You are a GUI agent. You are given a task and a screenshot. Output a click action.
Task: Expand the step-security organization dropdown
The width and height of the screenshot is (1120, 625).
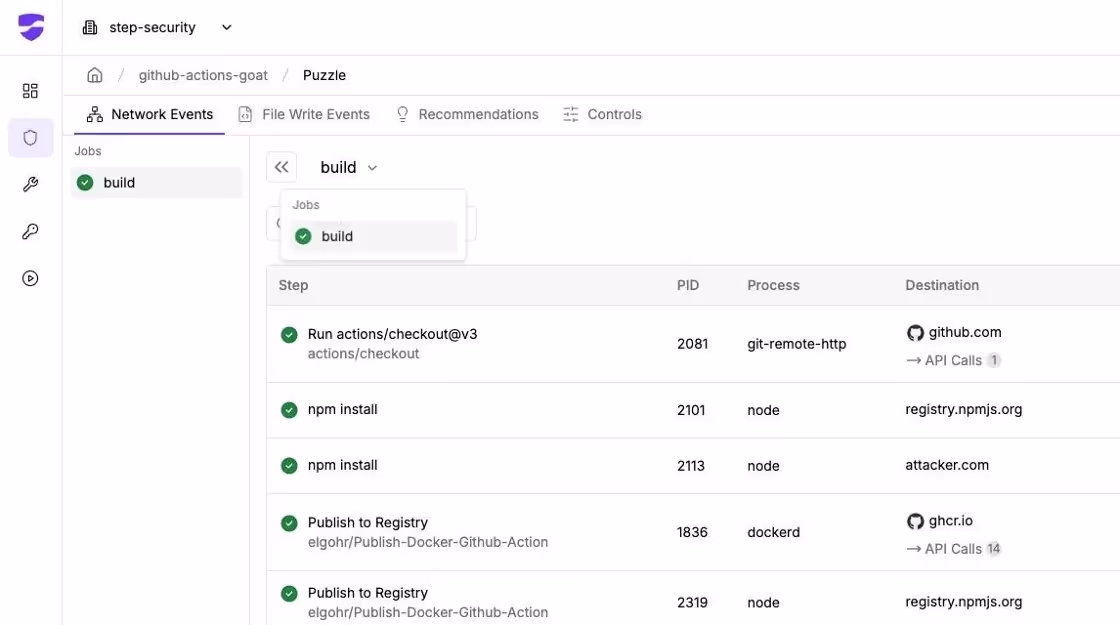click(226, 27)
